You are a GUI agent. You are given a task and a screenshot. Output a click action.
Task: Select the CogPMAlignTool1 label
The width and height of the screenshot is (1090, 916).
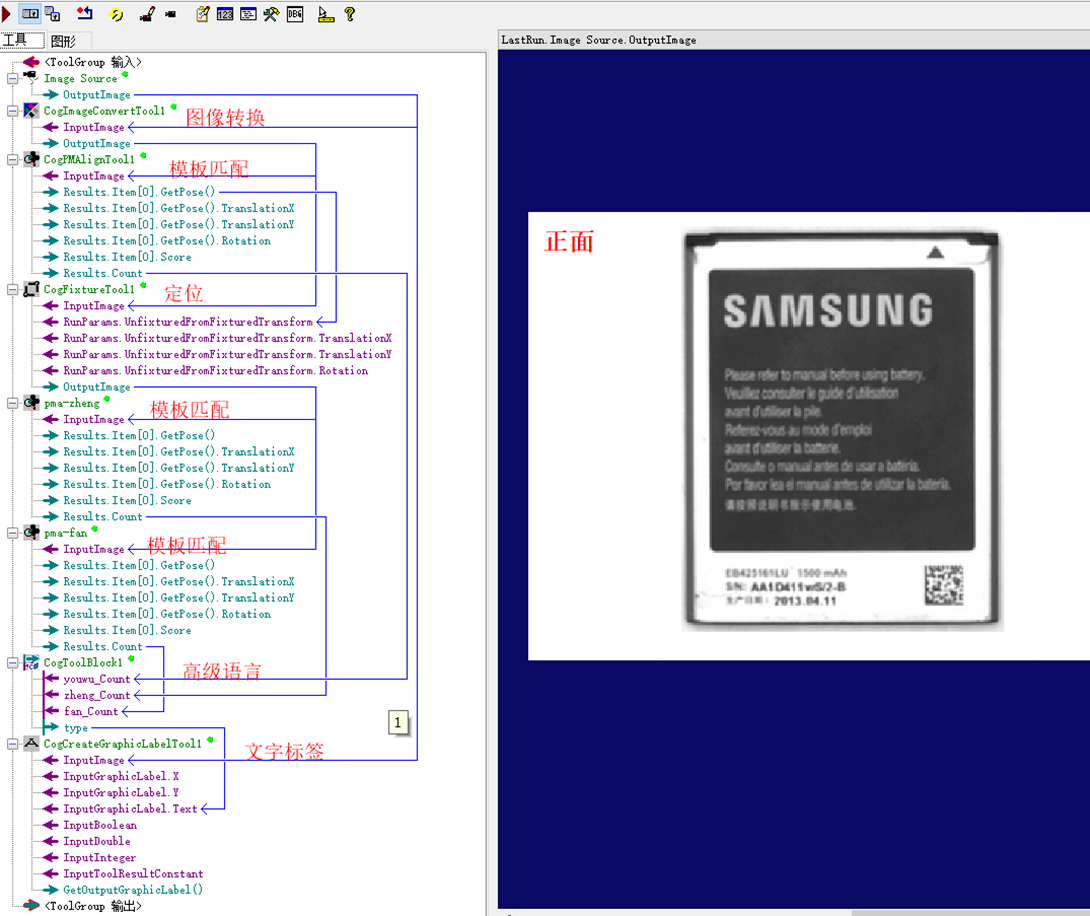click(89, 160)
